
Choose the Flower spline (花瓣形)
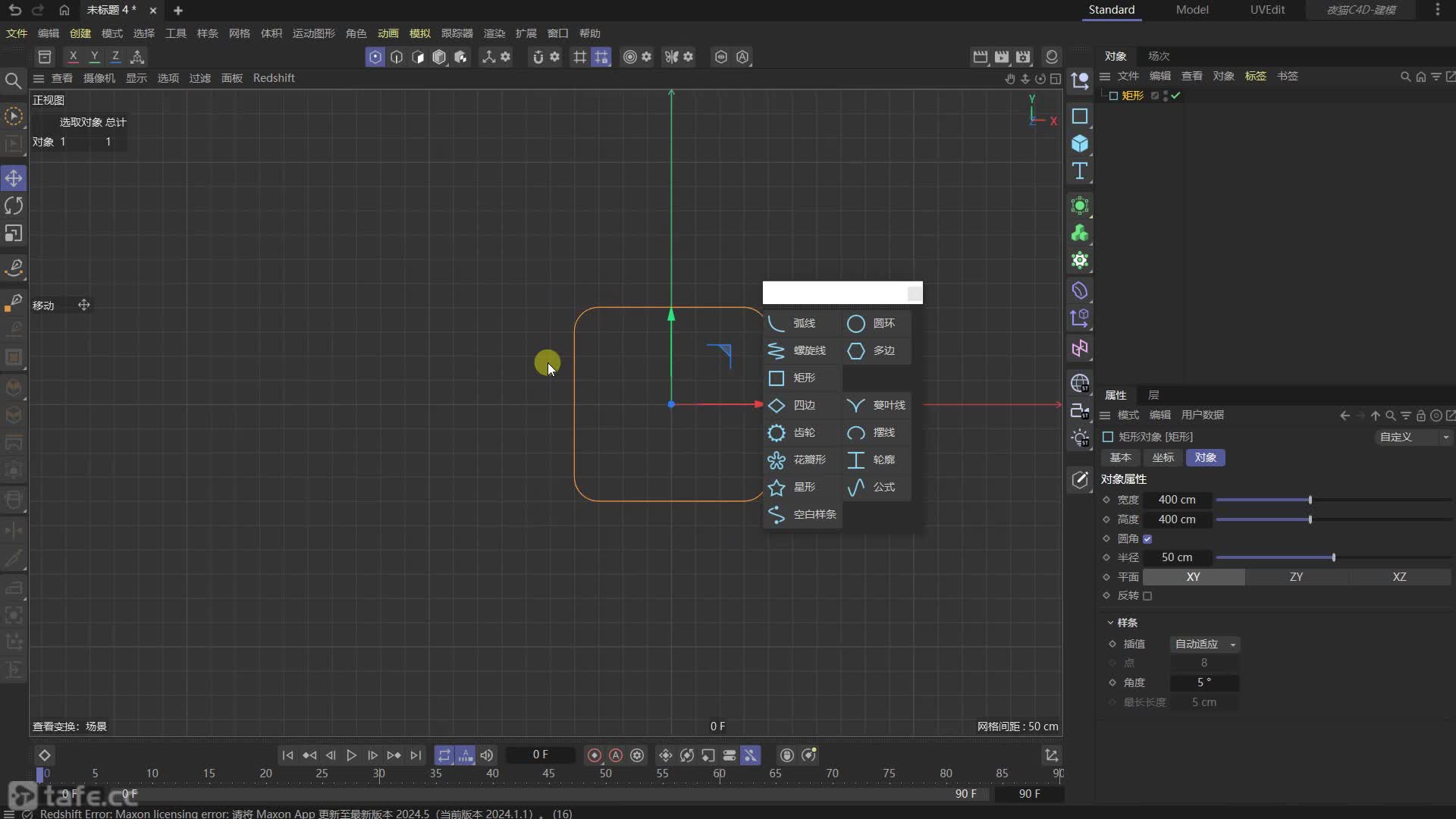click(x=802, y=460)
